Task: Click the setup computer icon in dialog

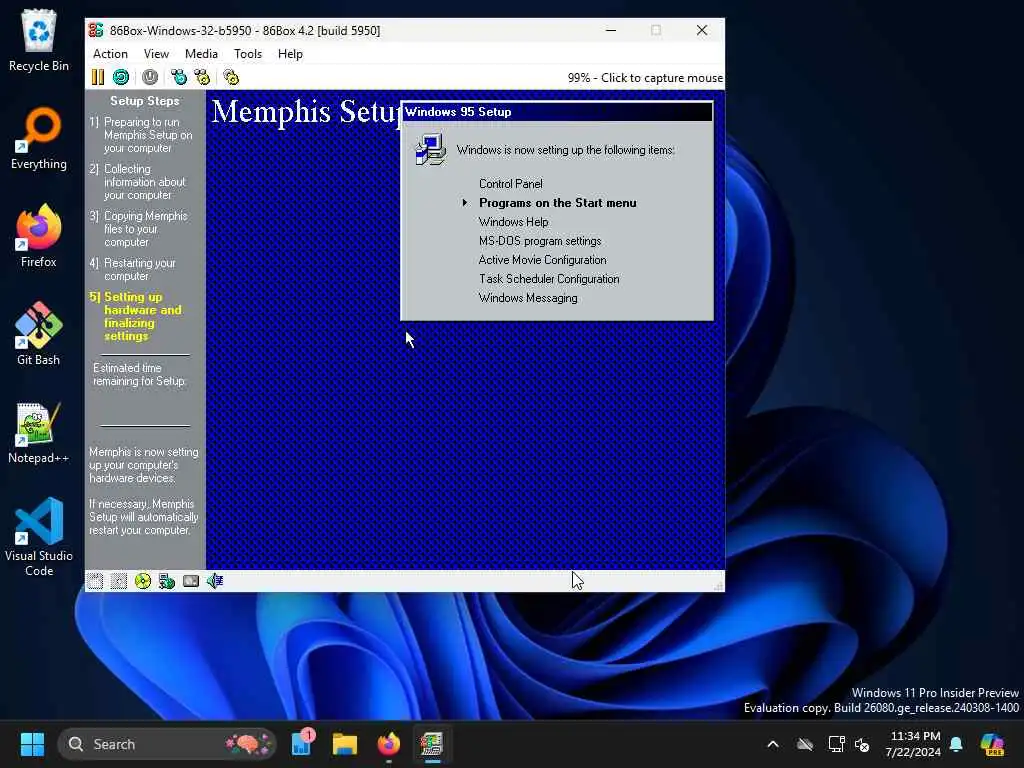Action: pyautogui.click(x=430, y=150)
